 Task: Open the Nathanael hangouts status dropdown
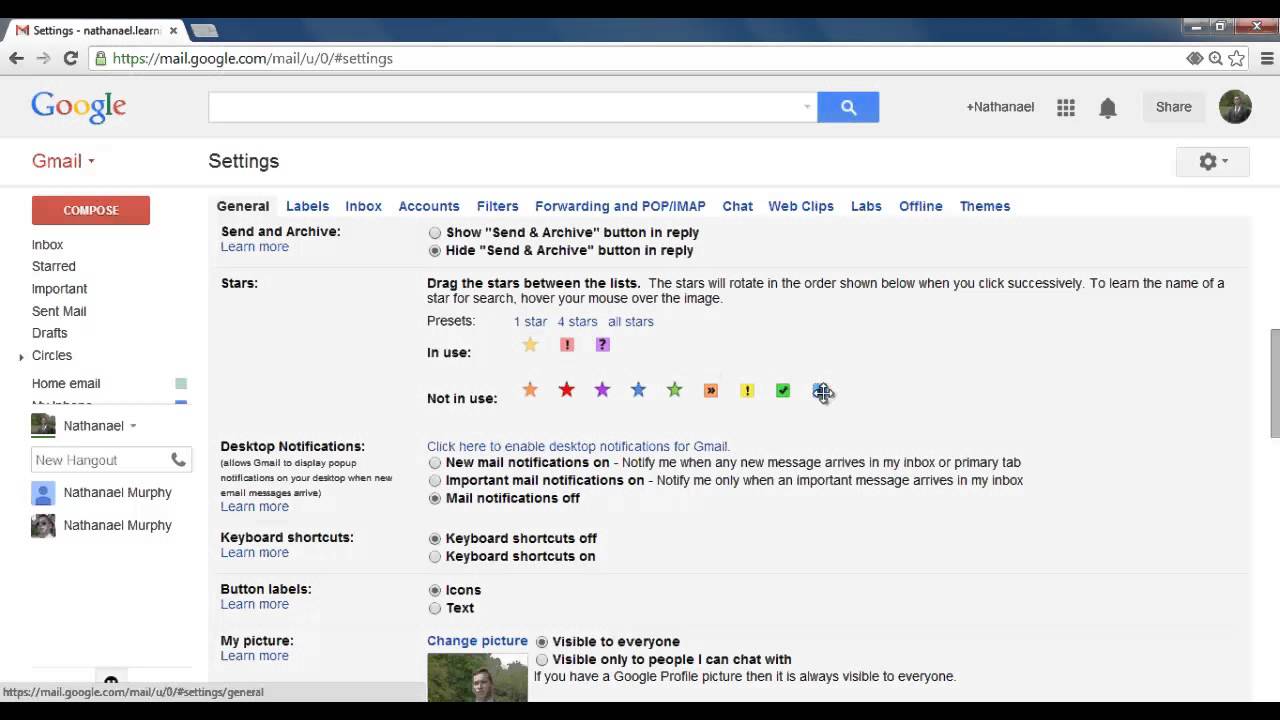pyautogui.click(x=133, y=426)
